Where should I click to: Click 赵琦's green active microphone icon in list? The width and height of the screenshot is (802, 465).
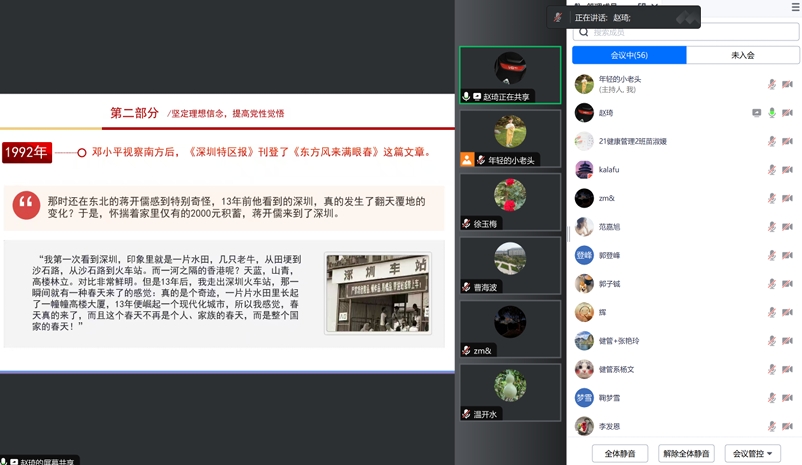pos(772,113)
